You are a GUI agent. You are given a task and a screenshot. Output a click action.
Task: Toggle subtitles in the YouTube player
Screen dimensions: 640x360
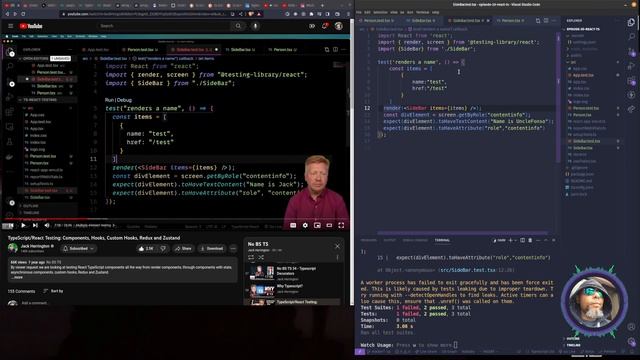point(293,225)
